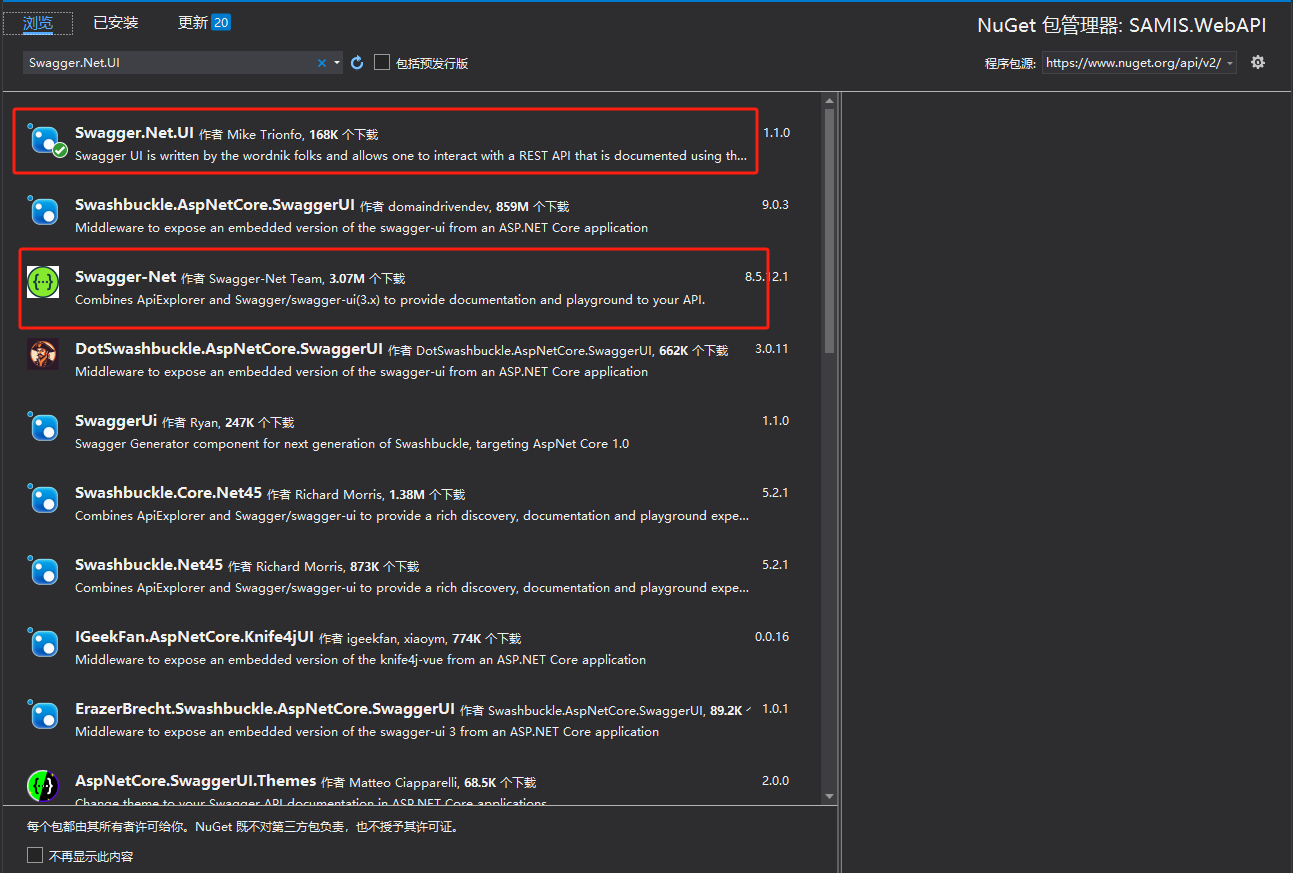Screen dimensions: 1293x873
Task: Click the 'Swagger UI is written by the wordnik' description
Action: pyautogui.click(x=411, y=156)
